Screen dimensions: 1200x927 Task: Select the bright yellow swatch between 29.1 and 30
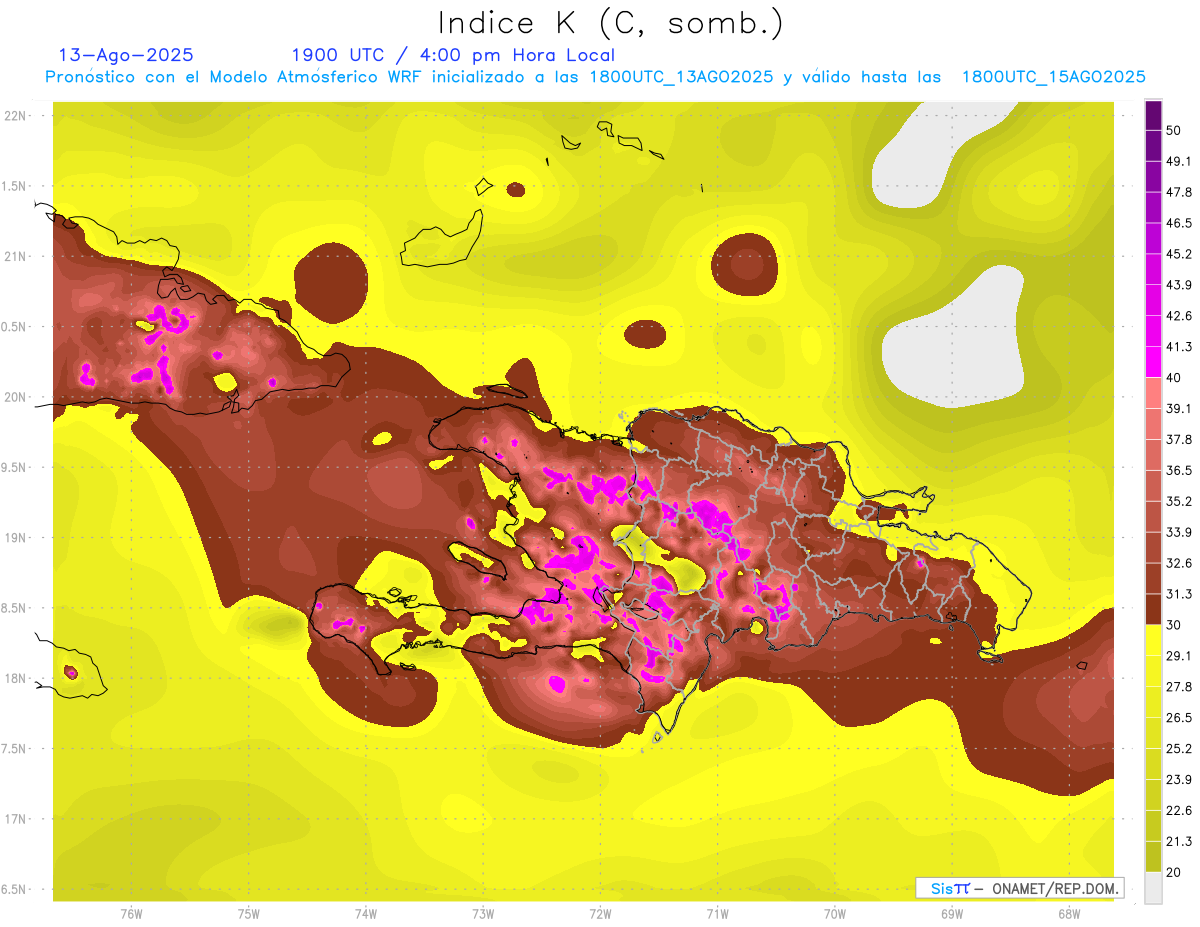[x=1153, y=640]
